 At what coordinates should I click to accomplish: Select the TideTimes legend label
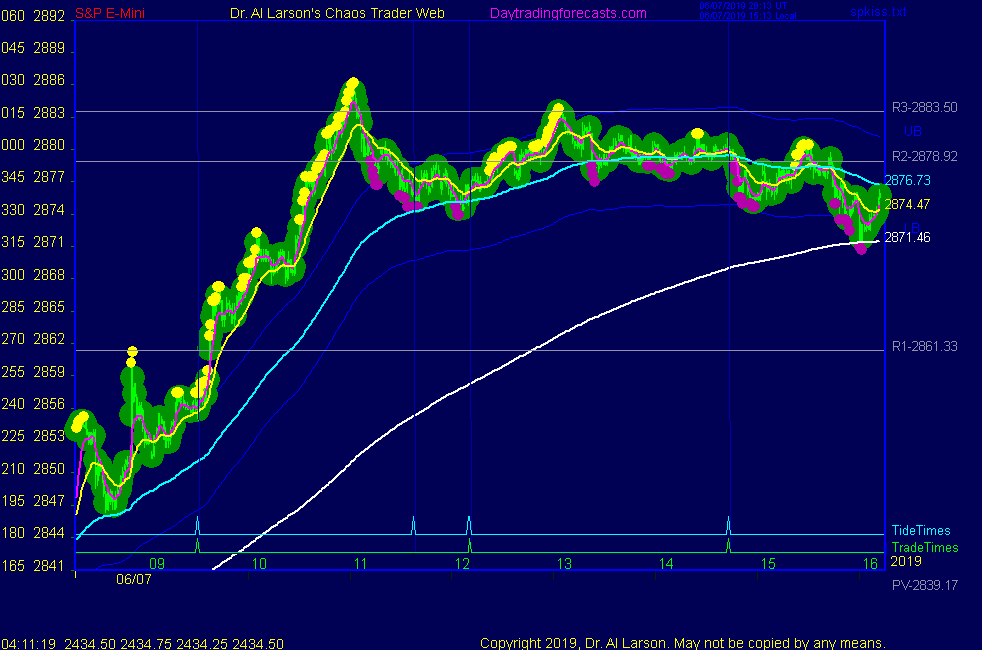tap(921, 530)
